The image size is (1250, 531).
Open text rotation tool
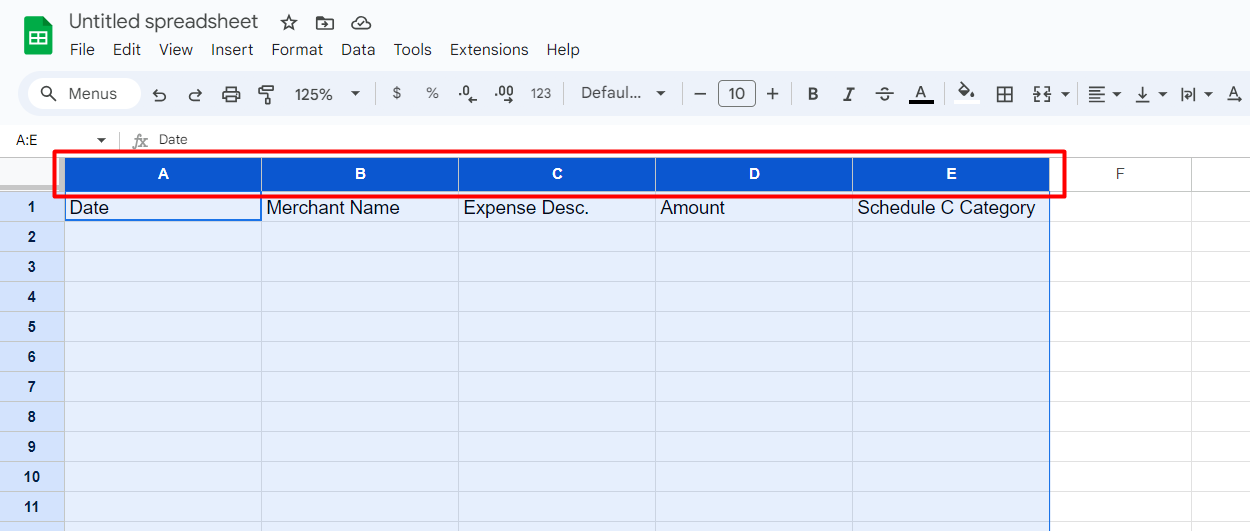coord(1235,94)
